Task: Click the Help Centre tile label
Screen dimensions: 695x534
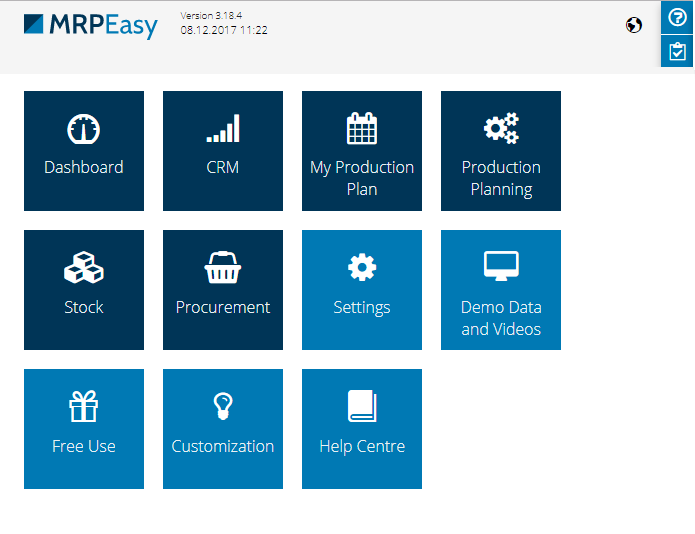Action: pyautogui.click(x=362, y=447)
